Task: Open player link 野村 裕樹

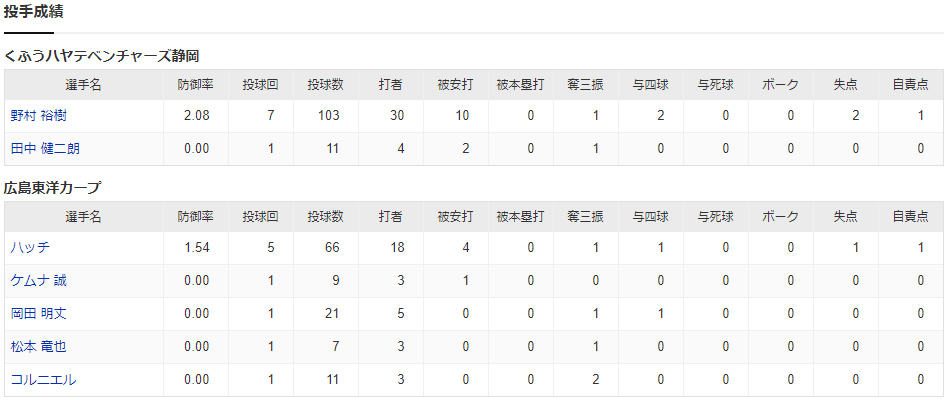Action: (38, 116)
